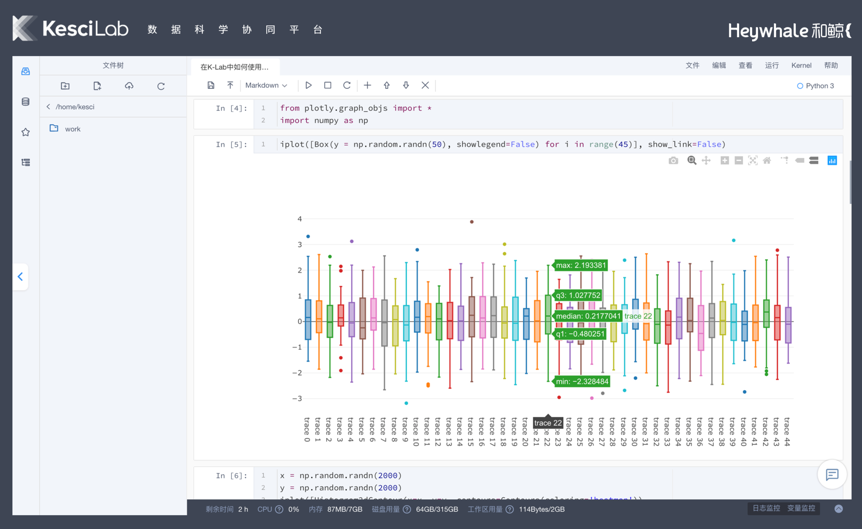The height and width of the screenshot is (529, 862).
Task: Zoom out on the plot
Action: click(x=739, y=161)
